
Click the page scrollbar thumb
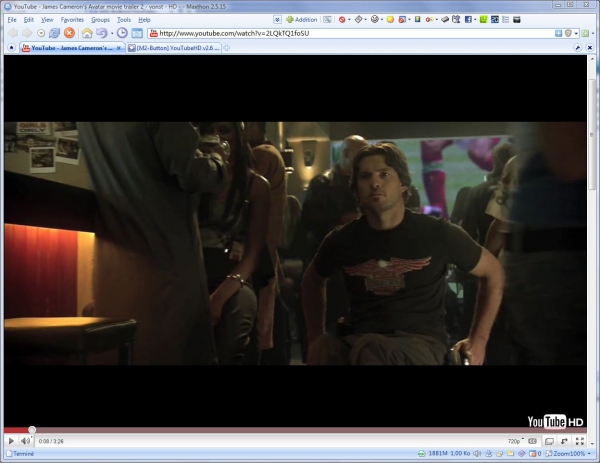pyautogui.click(x=592, y=135)
